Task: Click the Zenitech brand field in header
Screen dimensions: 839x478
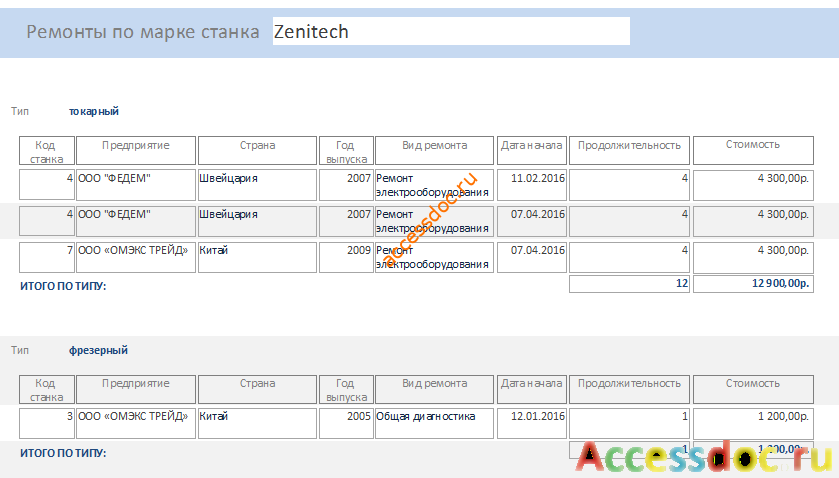Action: pyautogui.click(x=451, y=31)
